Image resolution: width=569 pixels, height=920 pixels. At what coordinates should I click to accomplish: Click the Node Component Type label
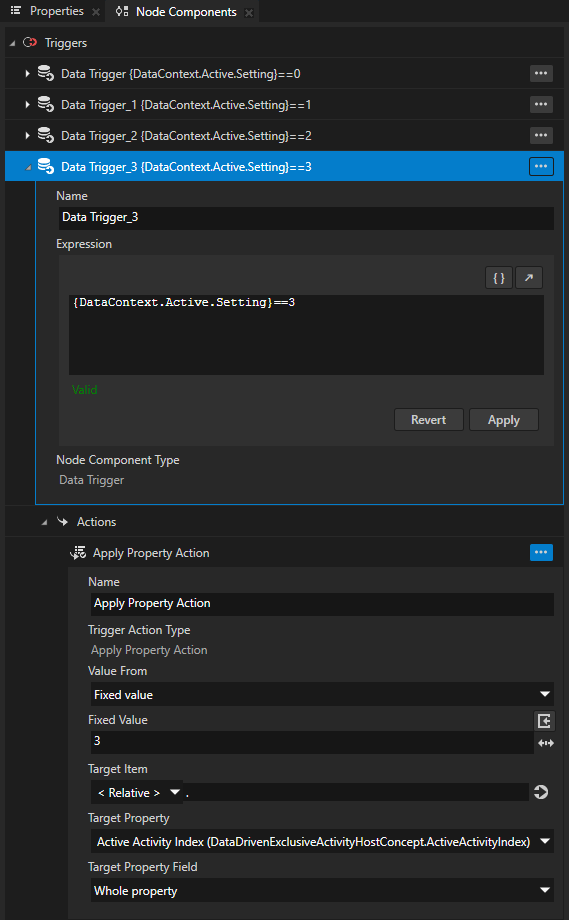tap(118, 460)
